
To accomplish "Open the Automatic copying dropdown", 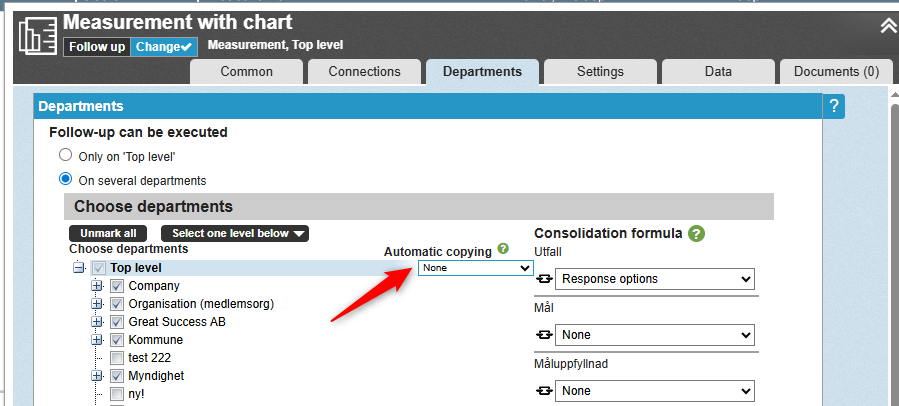I will click(x=476, y=268).
